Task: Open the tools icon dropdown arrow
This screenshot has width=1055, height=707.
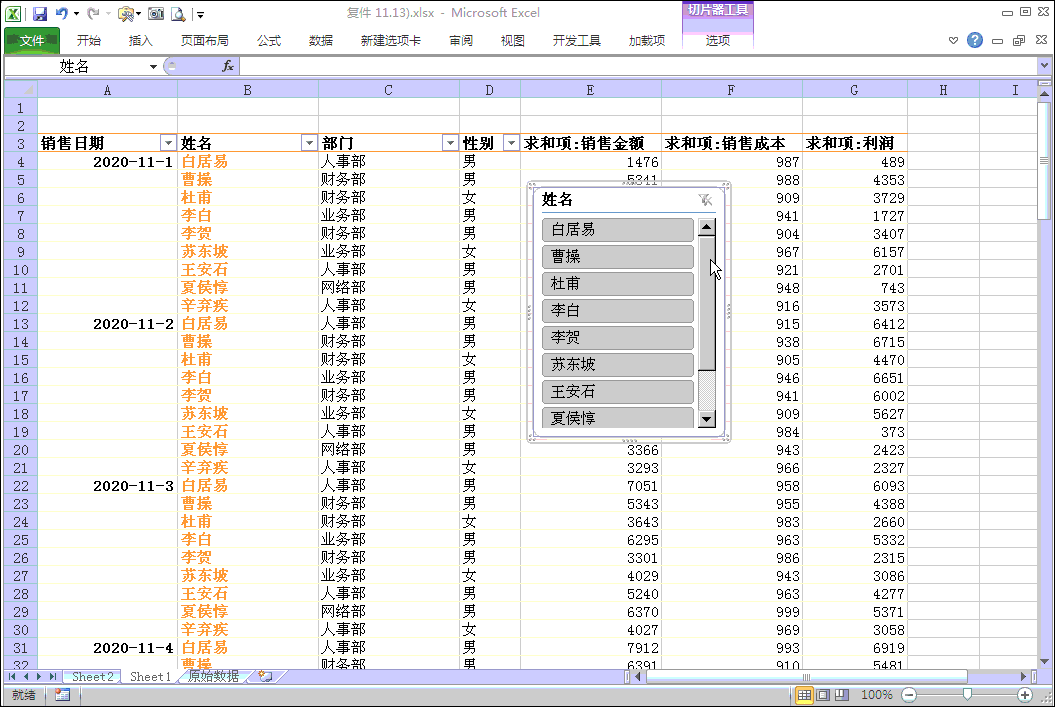Action: pyautogui.click(x=138, y=13)
